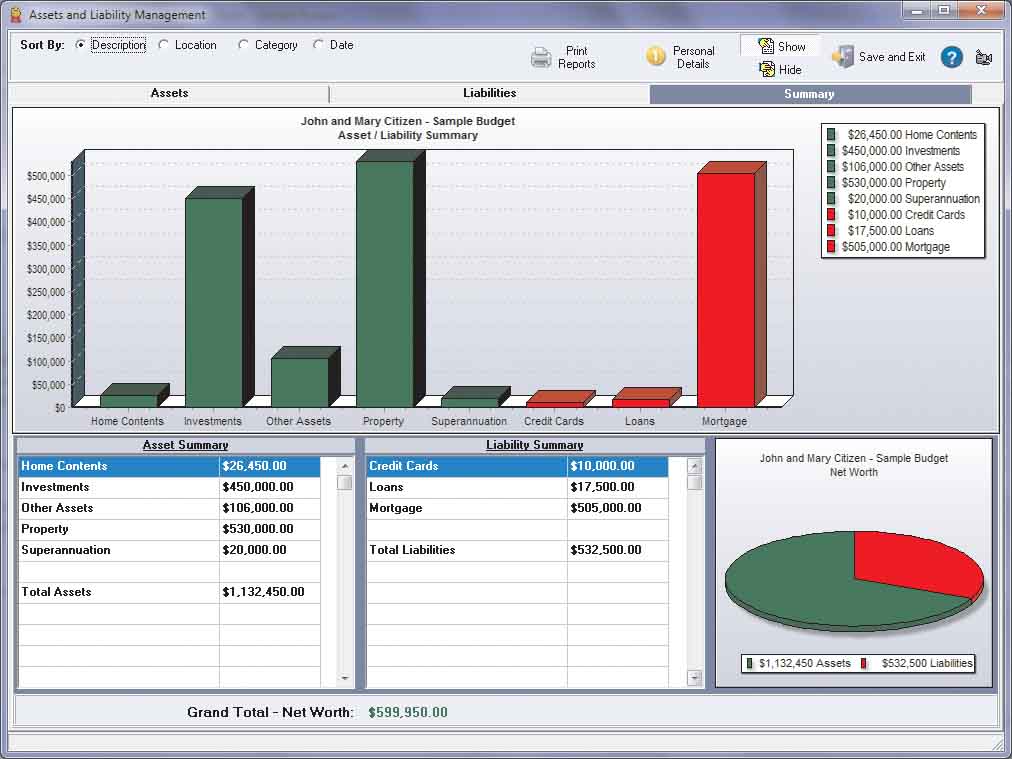Click Home Contents legend color swatch
The image size is (1012, 759).
[831, 134]
